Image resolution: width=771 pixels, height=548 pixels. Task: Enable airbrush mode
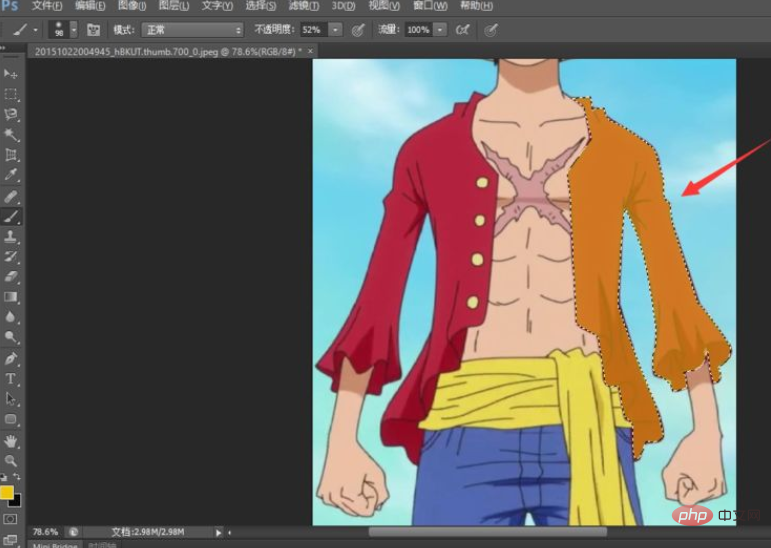click(x=462, y=30)
